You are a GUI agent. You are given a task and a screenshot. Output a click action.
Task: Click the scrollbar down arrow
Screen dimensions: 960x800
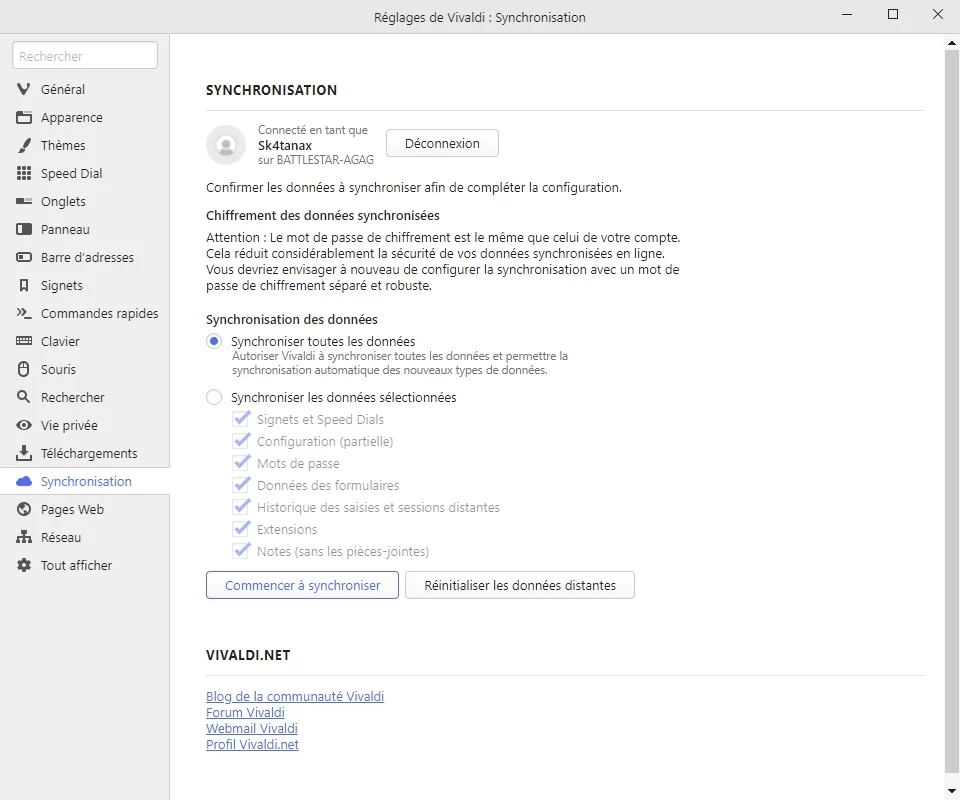(x=952, y=792)
